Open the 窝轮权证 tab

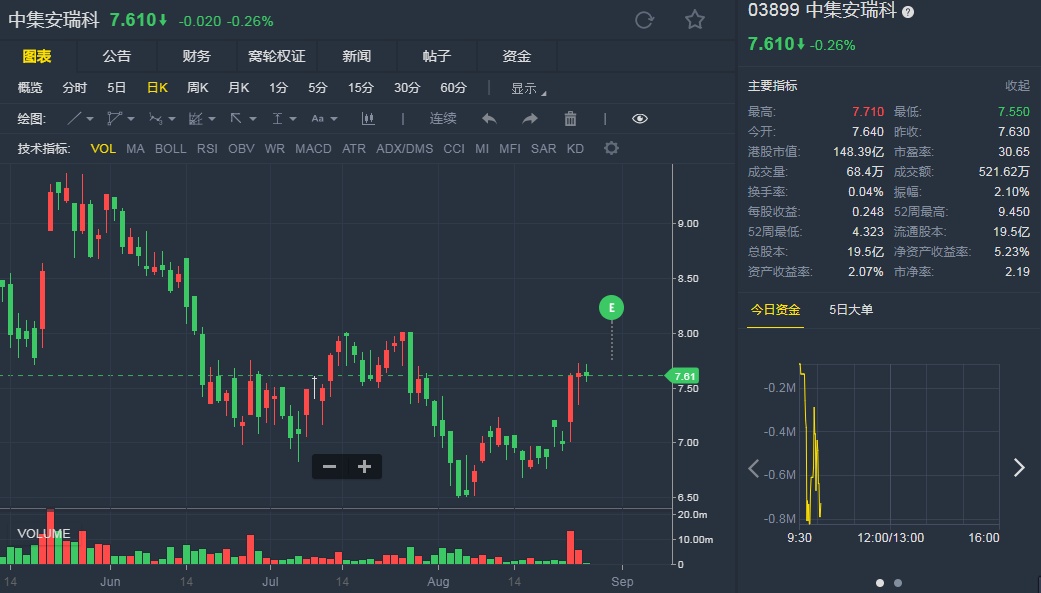[277, 56]
